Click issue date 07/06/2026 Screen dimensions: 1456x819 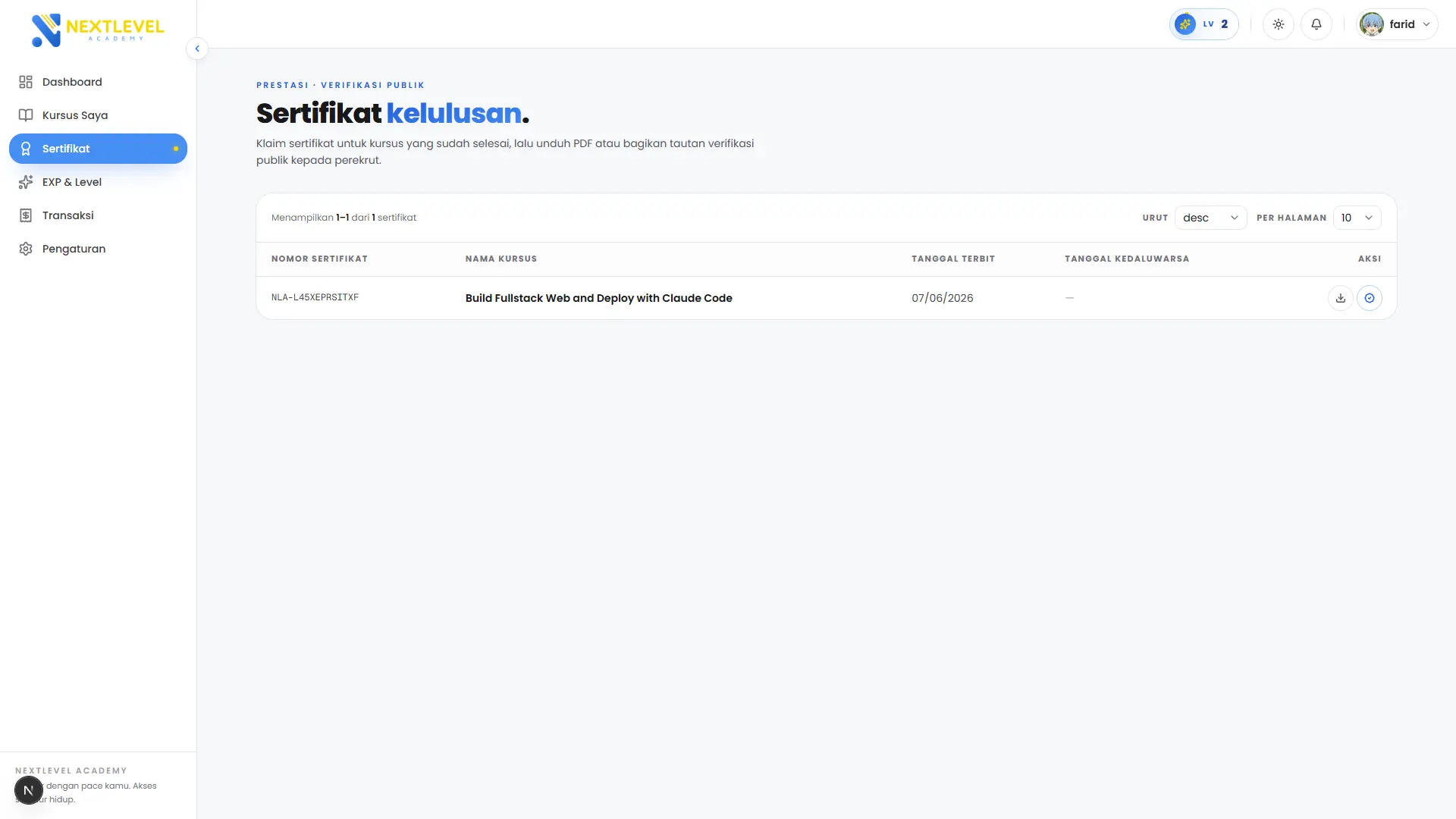[943, 298]
